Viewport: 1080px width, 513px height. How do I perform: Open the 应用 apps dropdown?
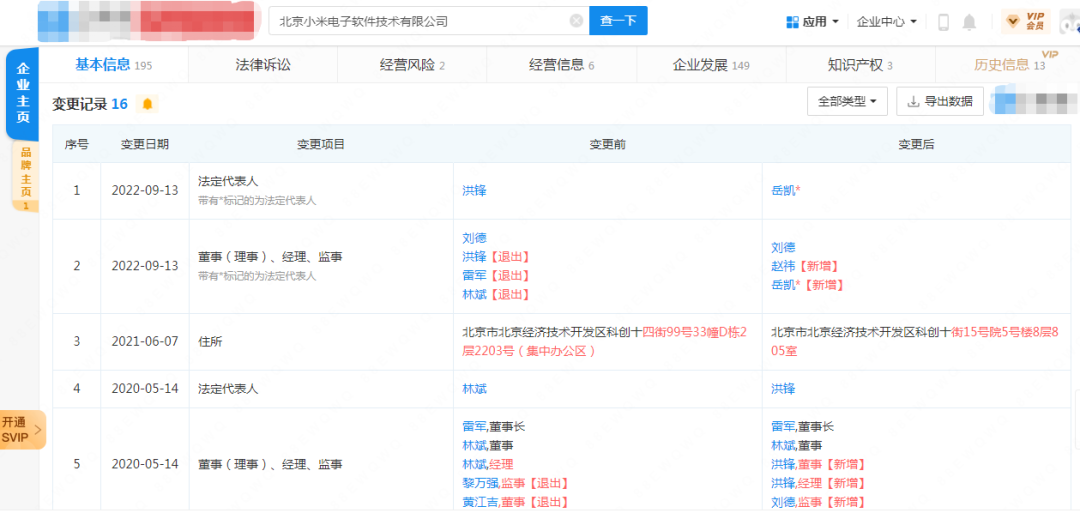813,21
